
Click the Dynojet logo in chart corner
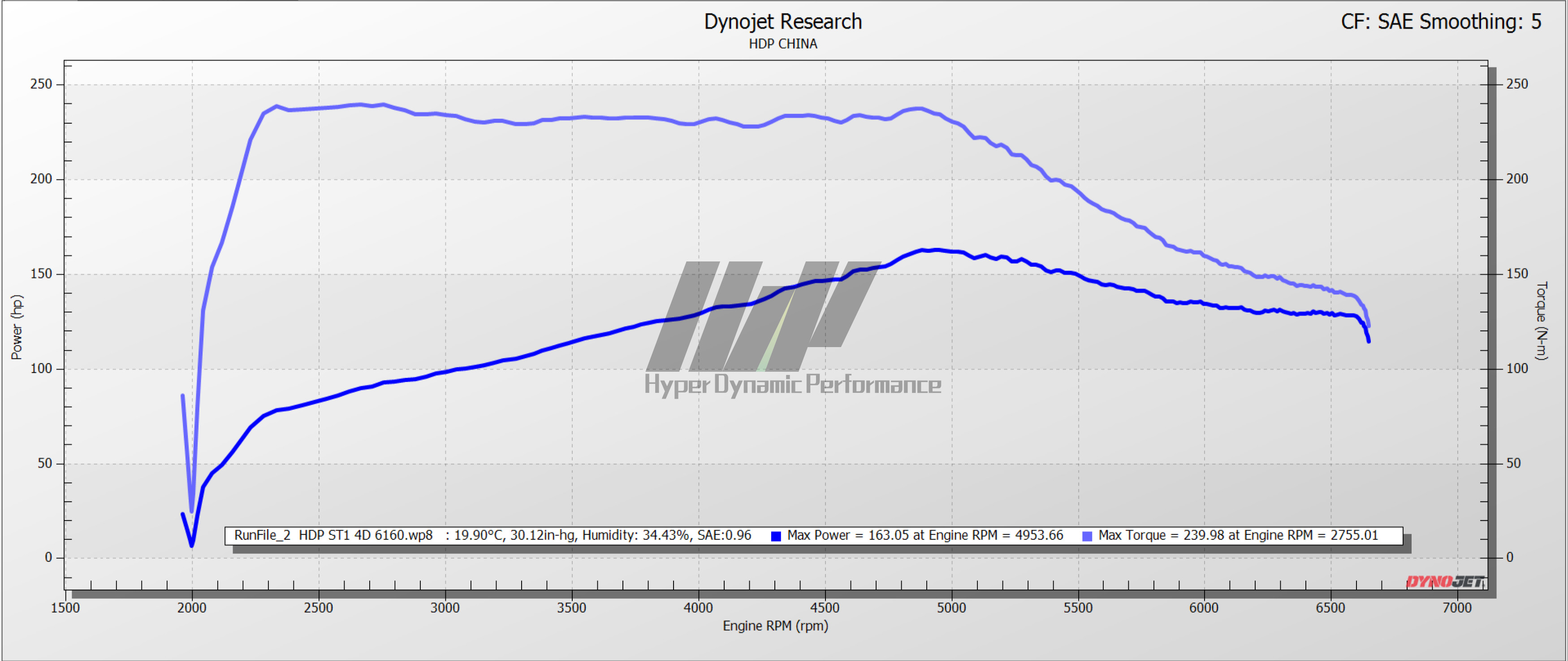(x=1446, y=582)
